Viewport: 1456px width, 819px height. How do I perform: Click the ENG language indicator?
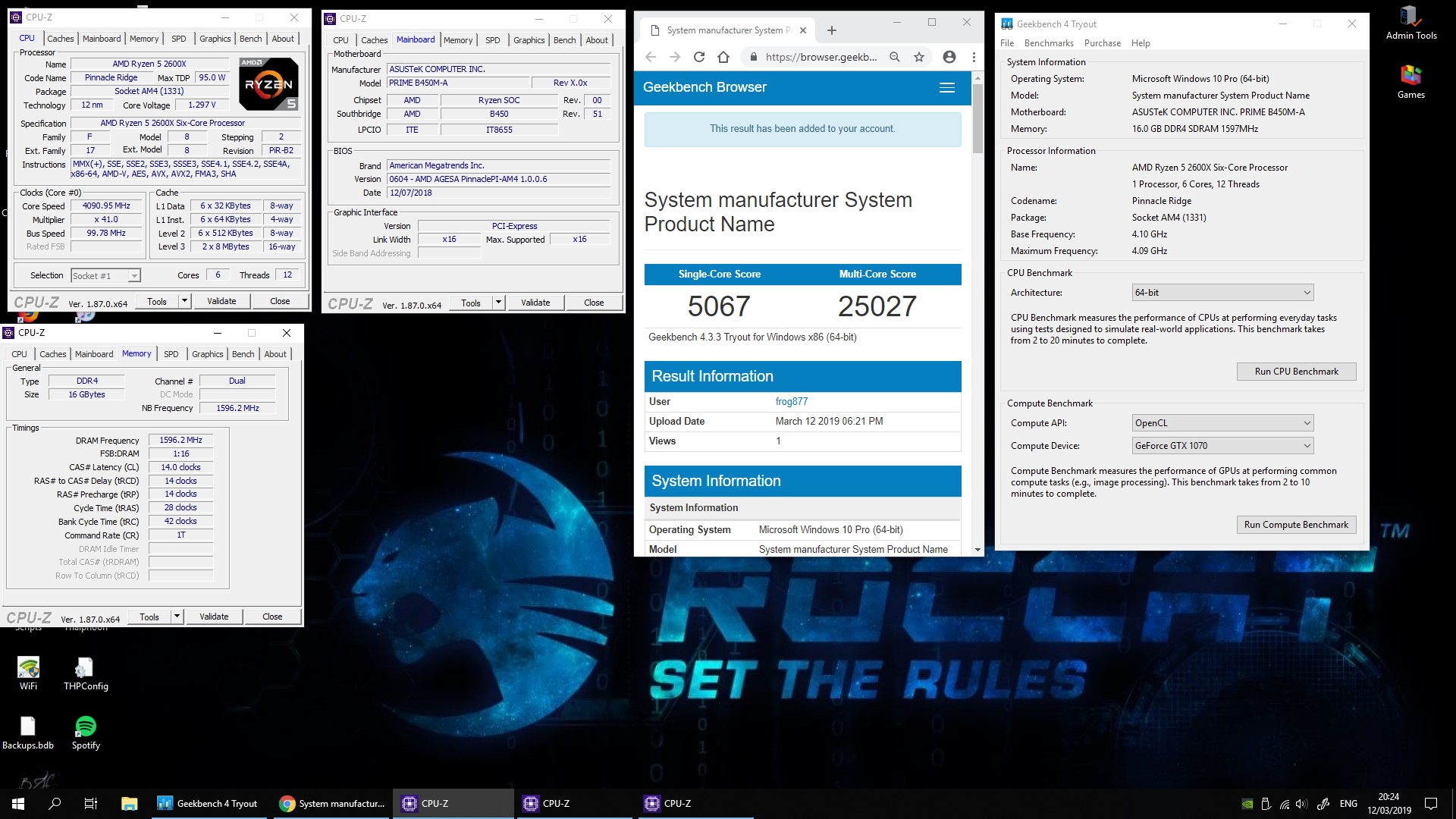(x=1348, y=804)
